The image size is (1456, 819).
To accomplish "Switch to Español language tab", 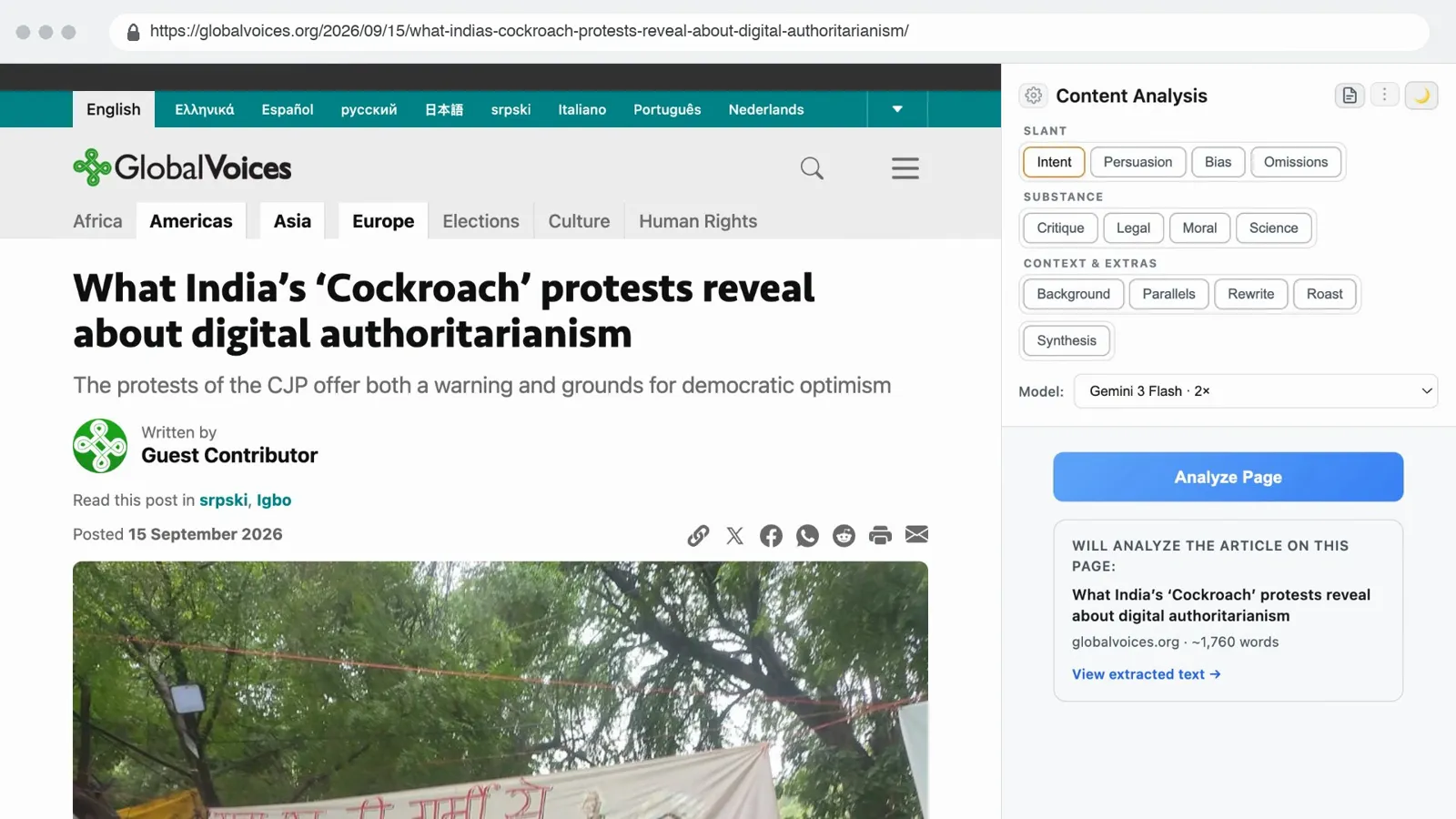I will [x=288, y=109].
